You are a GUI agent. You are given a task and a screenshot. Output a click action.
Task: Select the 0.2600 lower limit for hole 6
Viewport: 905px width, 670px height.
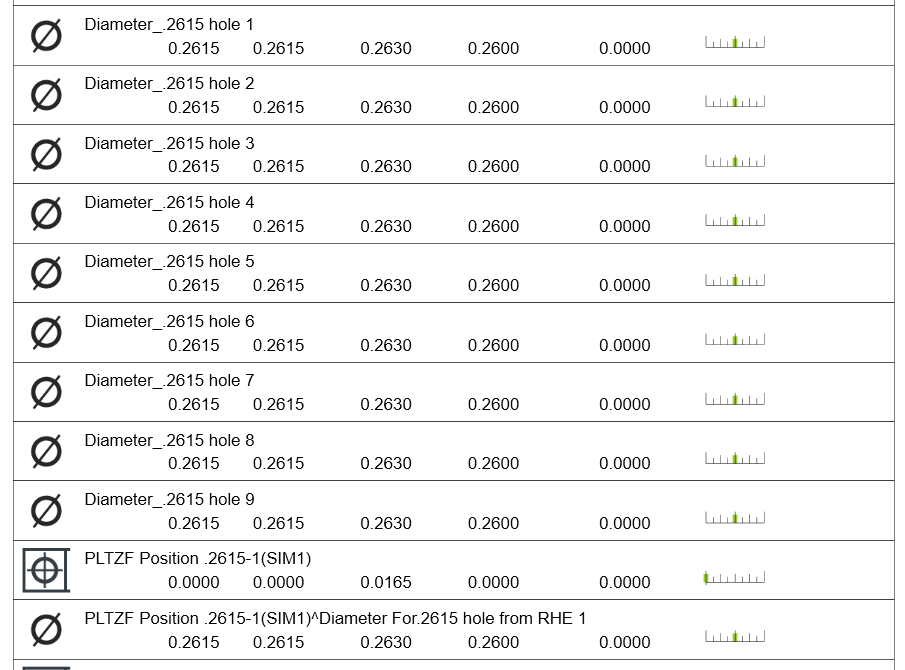pyautogui.click(x=493, y=345)
